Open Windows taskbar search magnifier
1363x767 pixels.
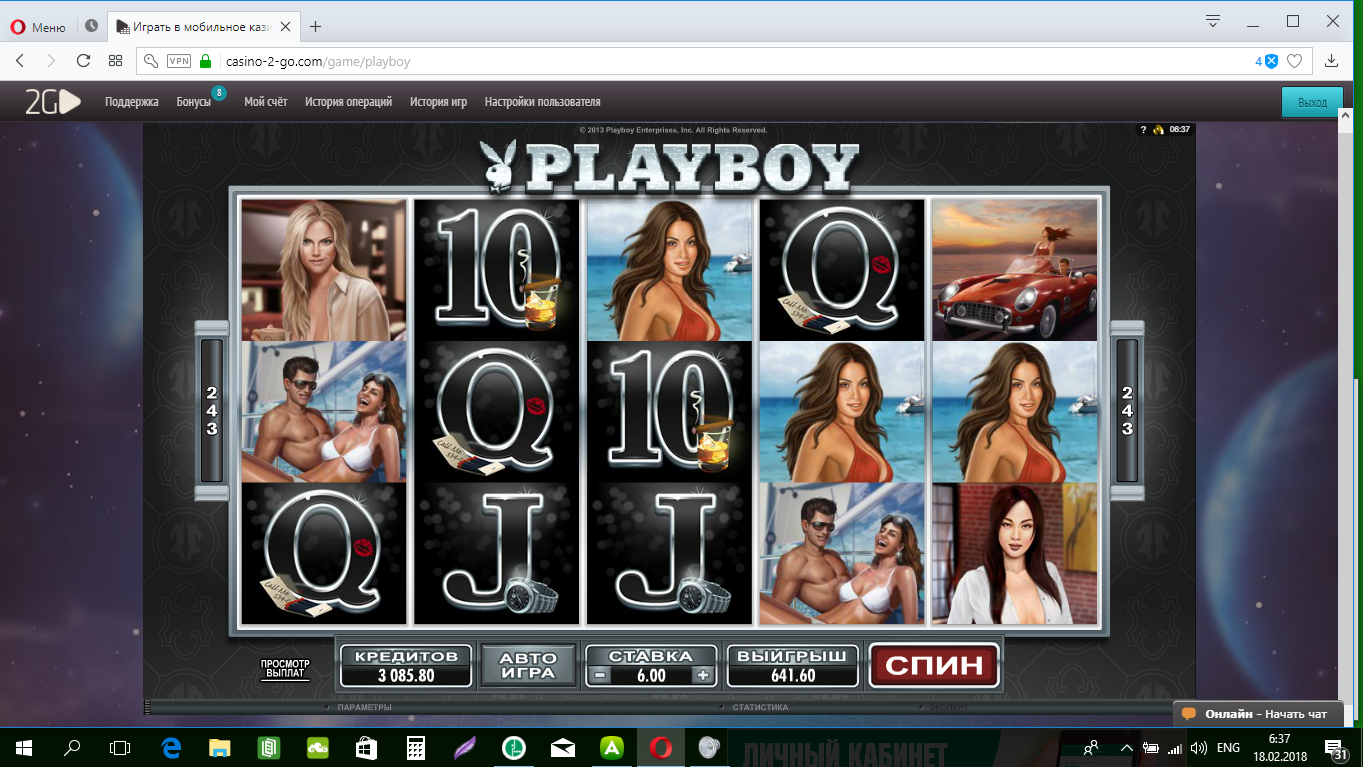[72, 747]
